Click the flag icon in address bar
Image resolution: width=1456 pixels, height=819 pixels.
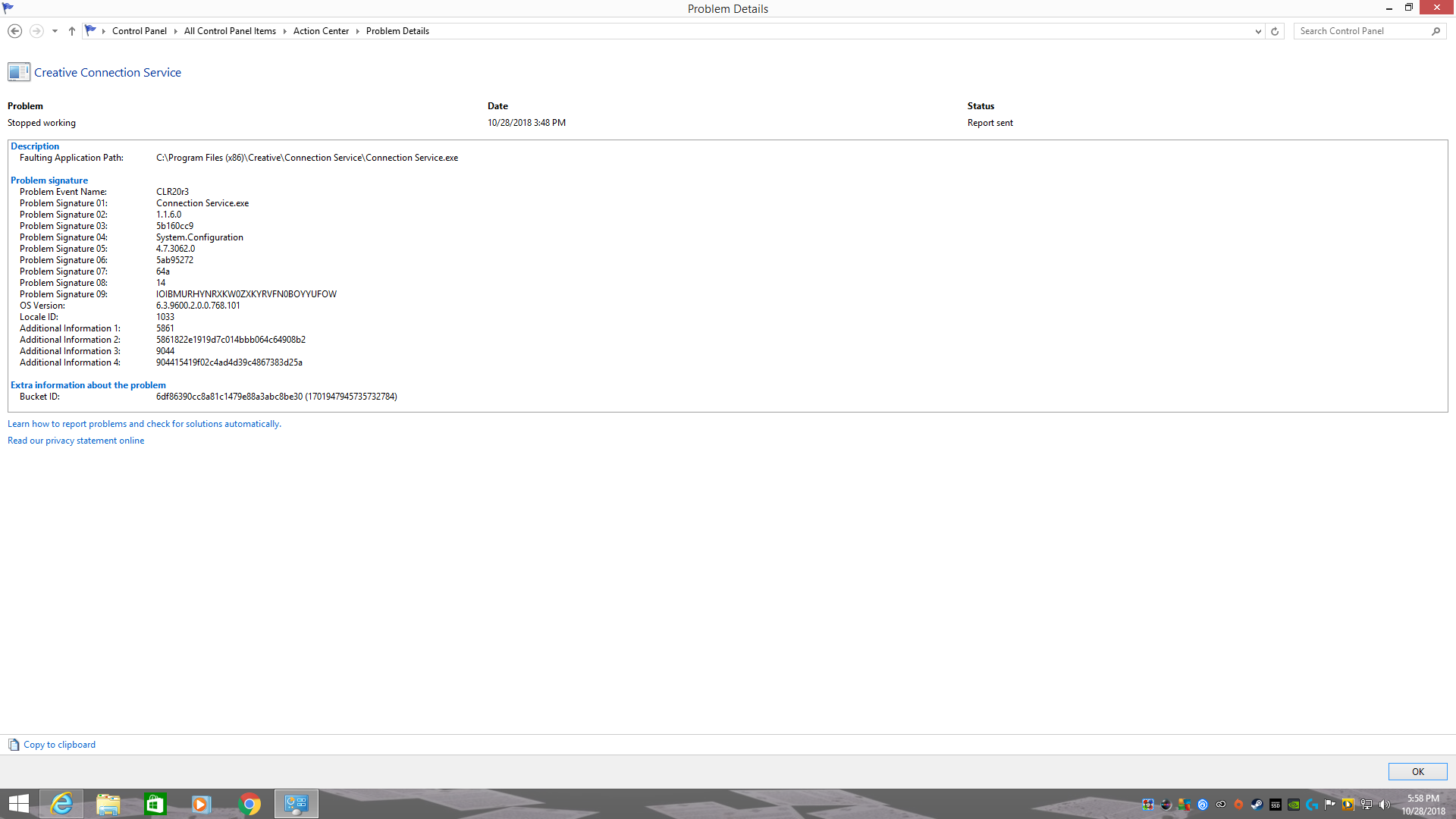(x=91, y=30)
